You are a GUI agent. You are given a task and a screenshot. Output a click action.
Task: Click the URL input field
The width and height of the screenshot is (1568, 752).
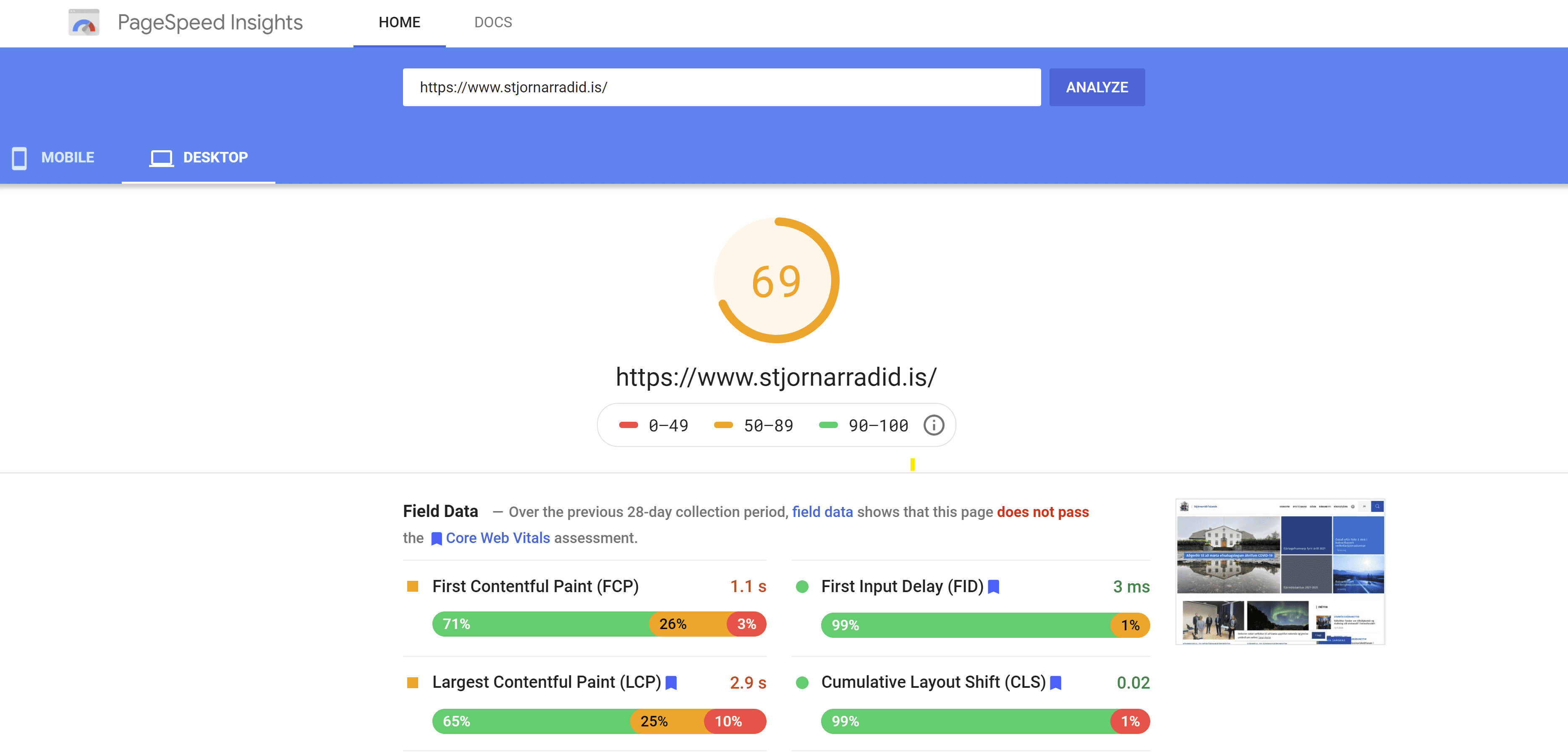[721, 87]
